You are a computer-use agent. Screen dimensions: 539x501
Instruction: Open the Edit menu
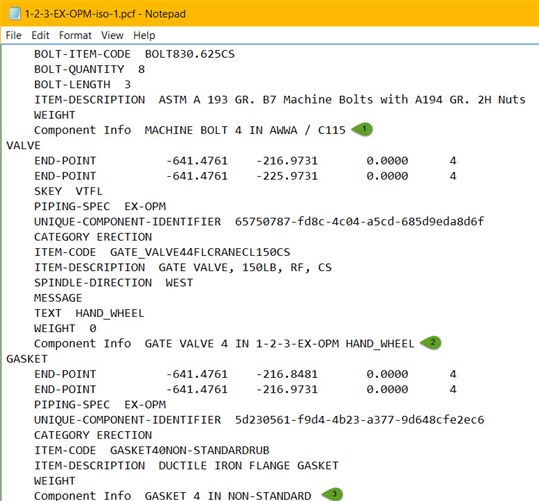[x=40, y=35]
